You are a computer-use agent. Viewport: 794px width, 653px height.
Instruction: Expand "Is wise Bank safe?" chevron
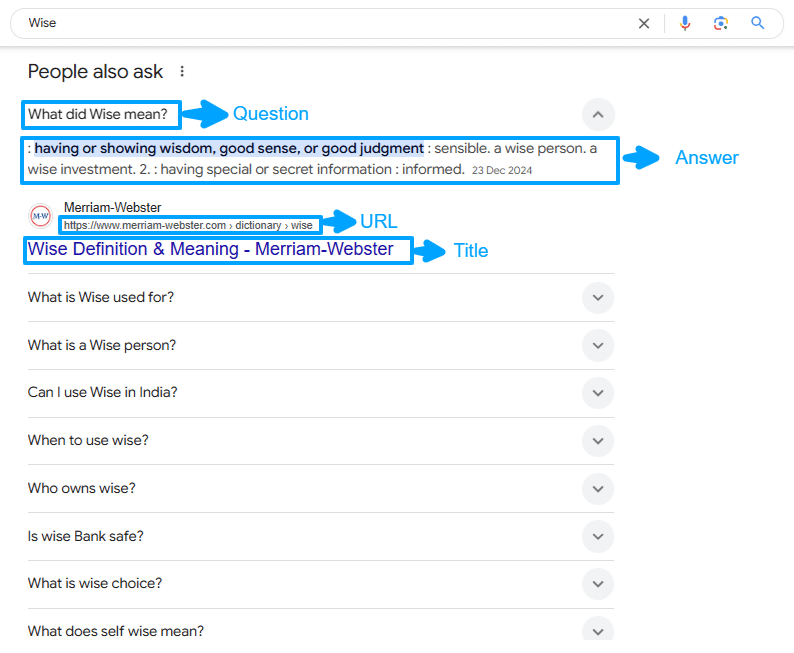[597, 536]
